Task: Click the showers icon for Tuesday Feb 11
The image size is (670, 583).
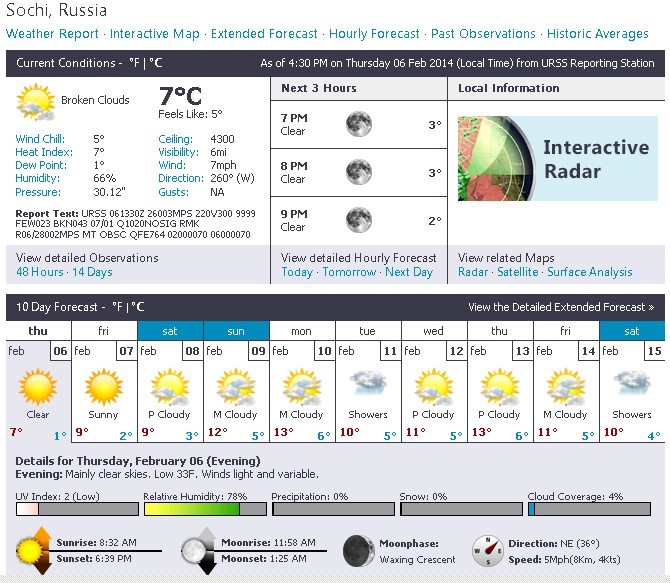Action: [367, 385]
